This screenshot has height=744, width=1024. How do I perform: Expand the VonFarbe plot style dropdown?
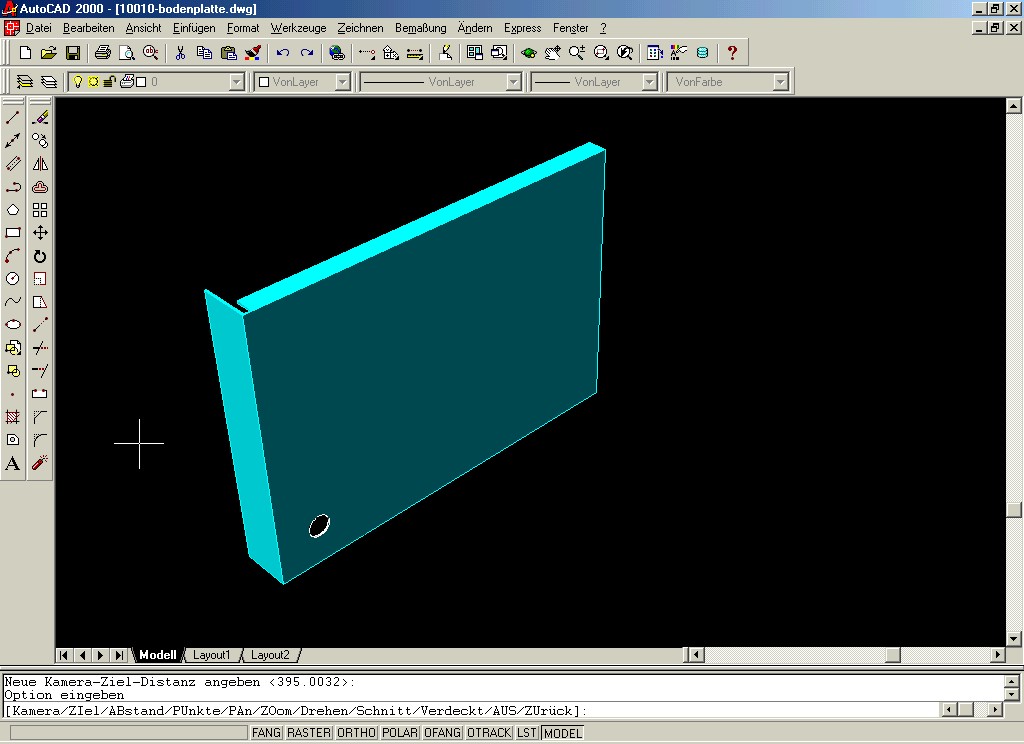[782, 82]
